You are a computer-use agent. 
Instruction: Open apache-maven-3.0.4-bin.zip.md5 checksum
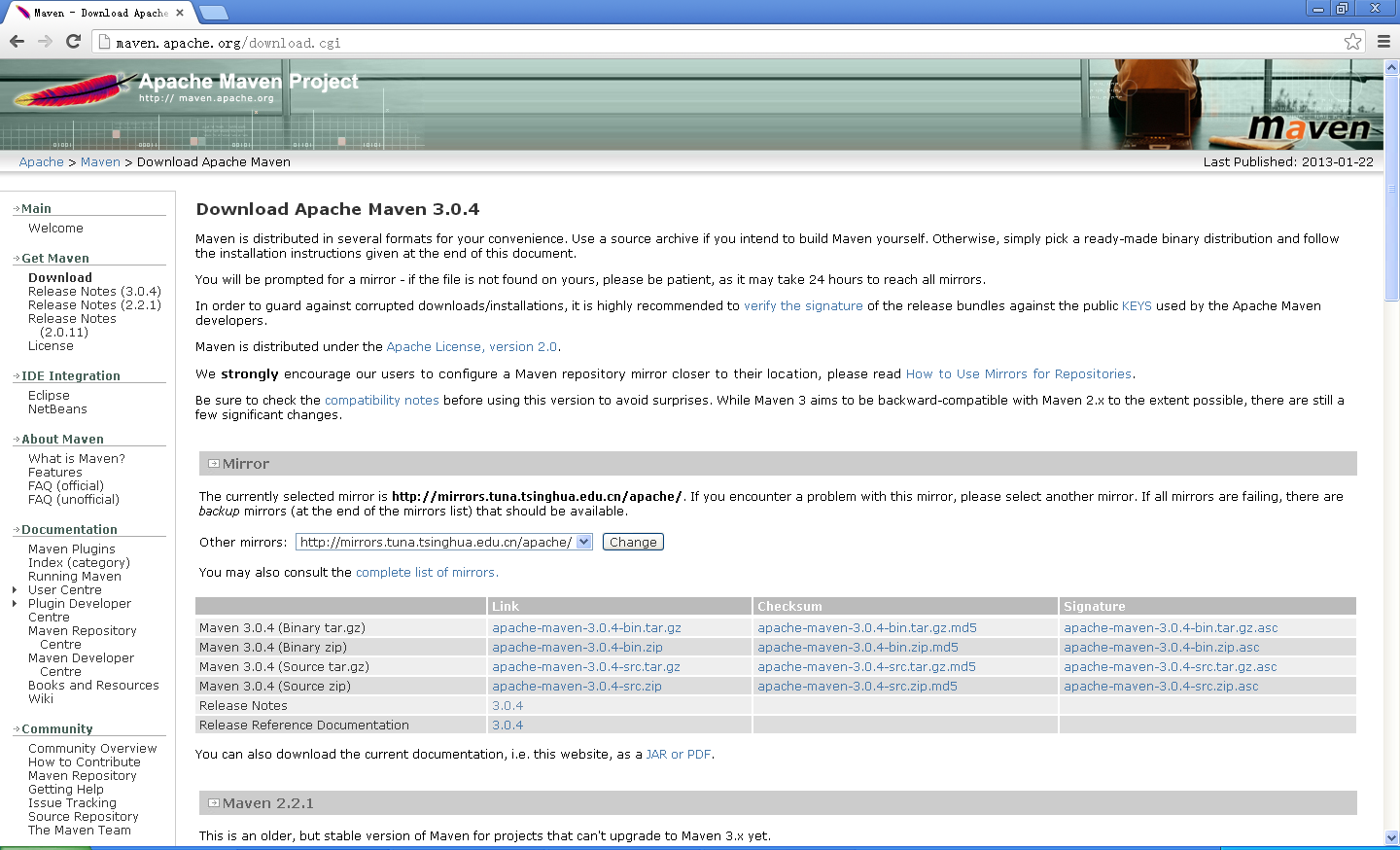pyautogui.click(x=857, y=648)
